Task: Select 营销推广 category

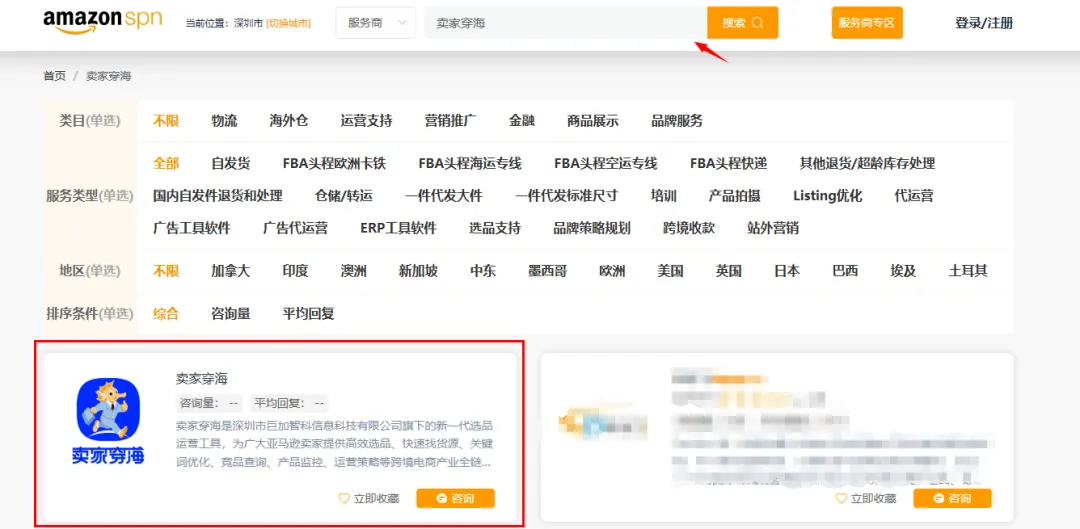Action: pyautogui.click(x=450, y=121)
